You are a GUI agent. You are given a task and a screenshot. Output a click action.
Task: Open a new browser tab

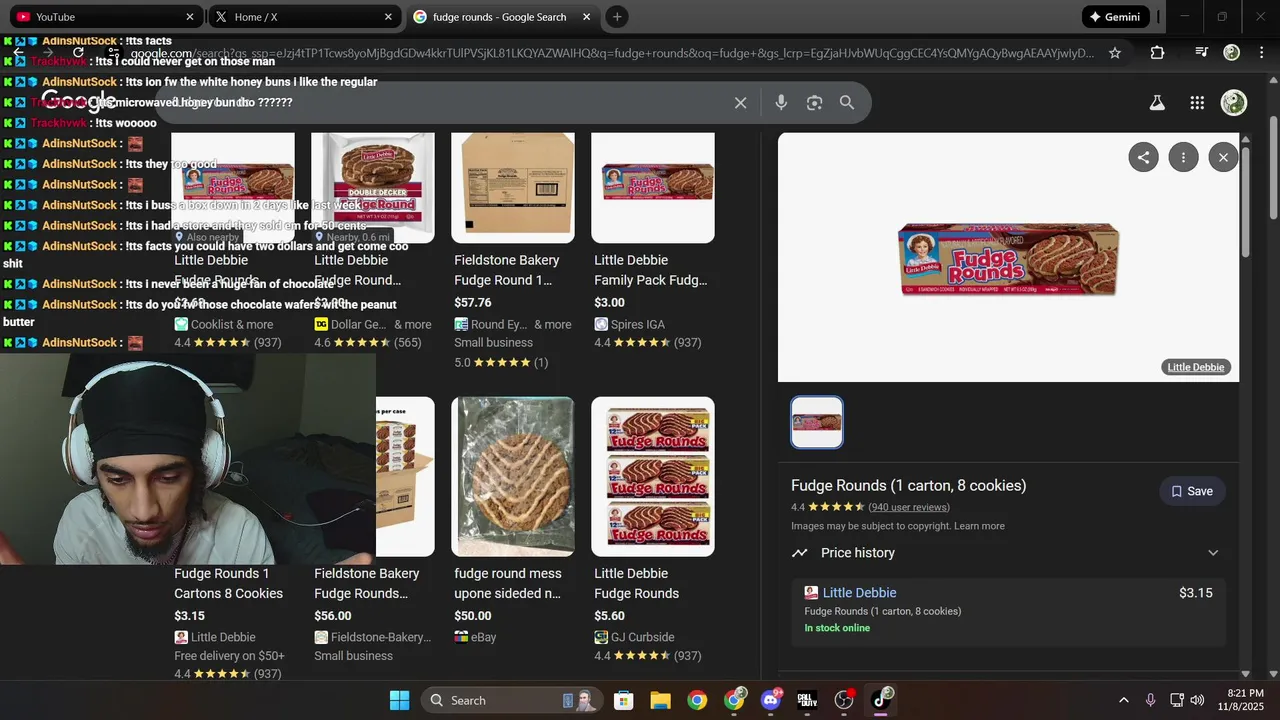coord(617,17)
